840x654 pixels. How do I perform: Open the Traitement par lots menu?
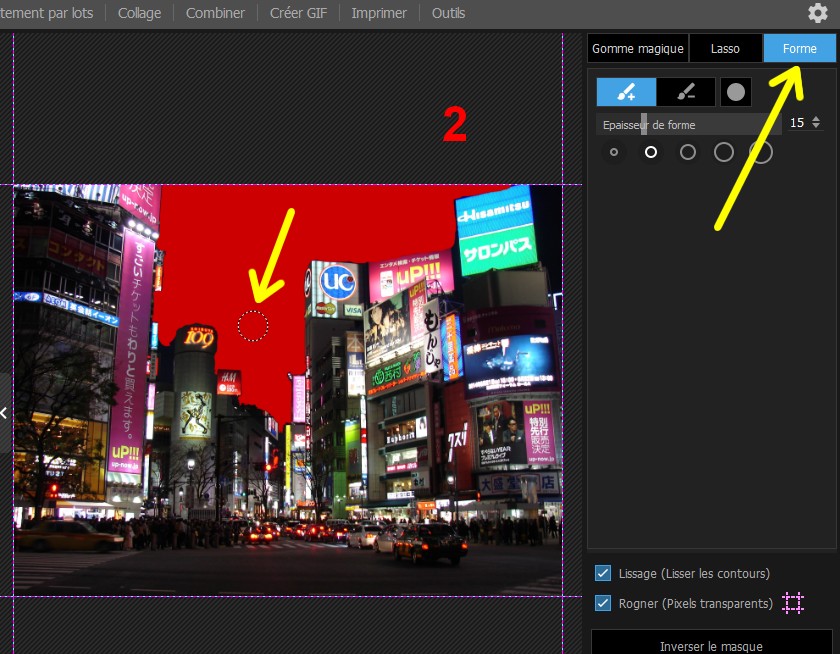point(47,13)
